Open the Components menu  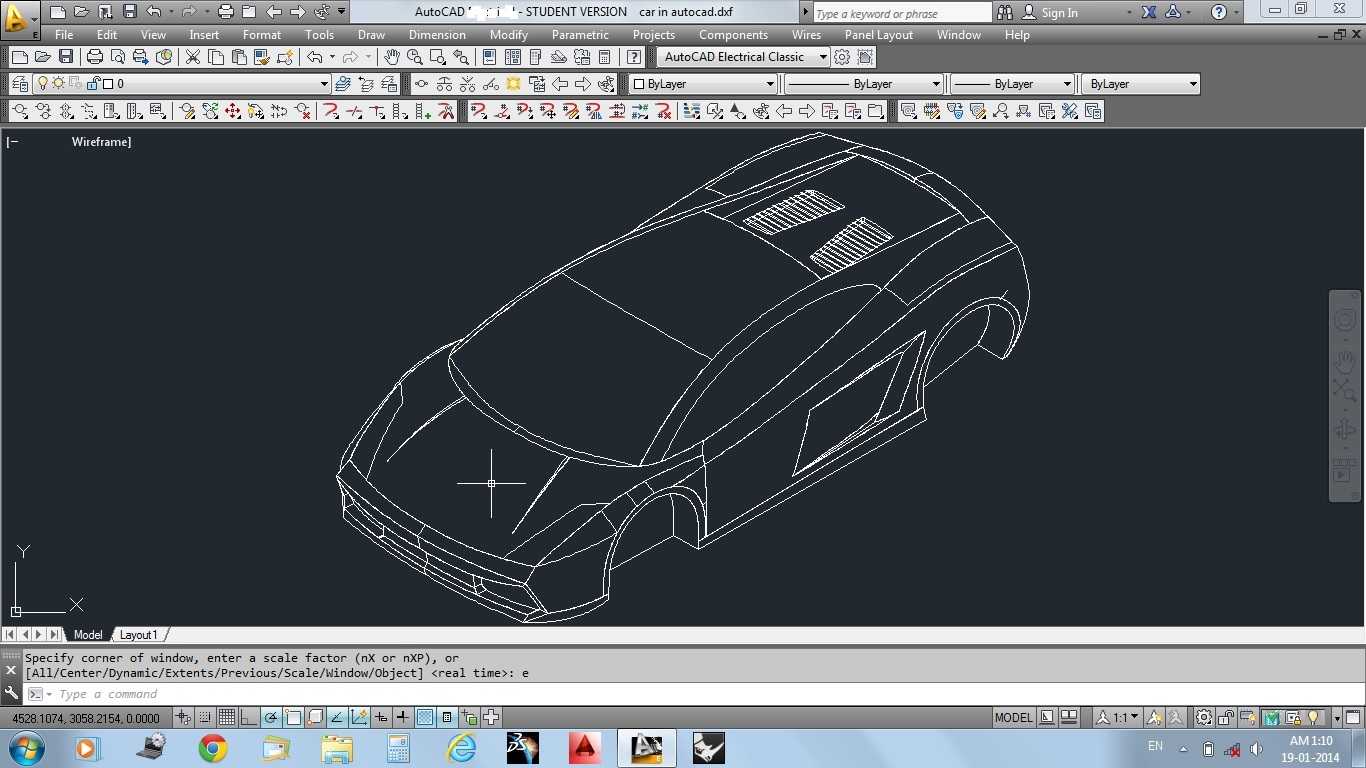[733, 35]
